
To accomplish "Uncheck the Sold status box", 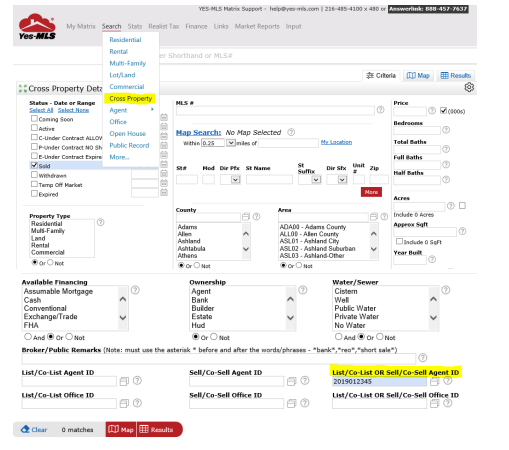I will coord(34,165).
